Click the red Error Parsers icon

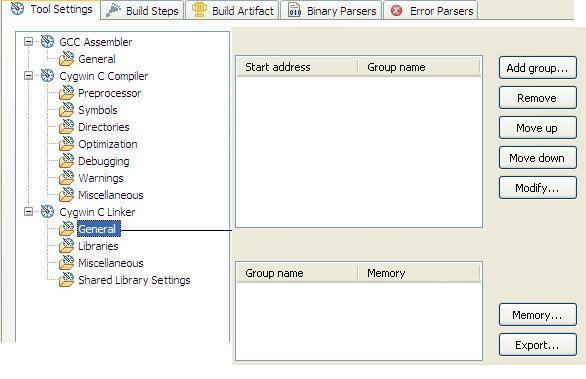[x=396, y=10]
